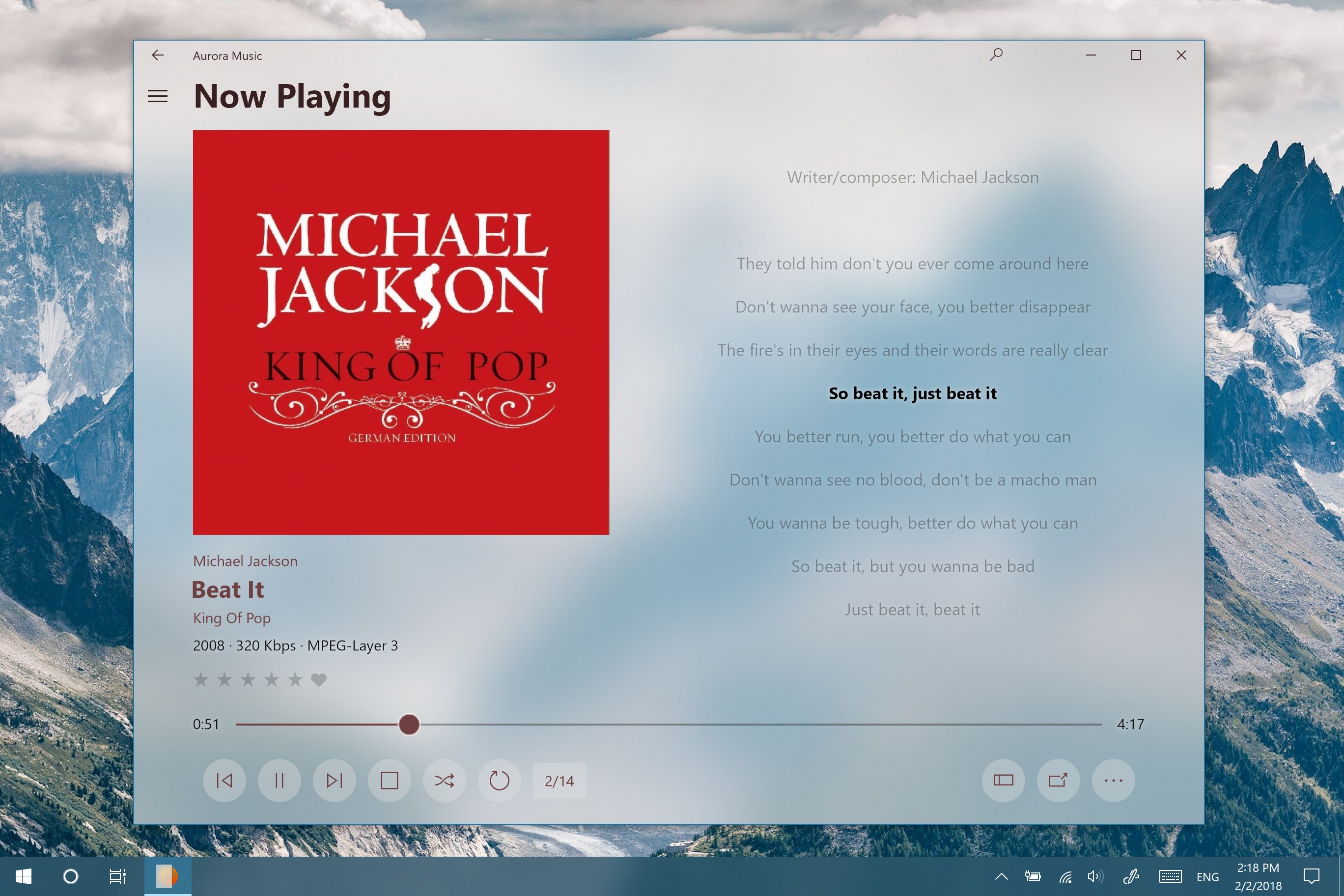Pause the current song
This screenshot has height=896, width=1344.
click(x=280, y=781)
